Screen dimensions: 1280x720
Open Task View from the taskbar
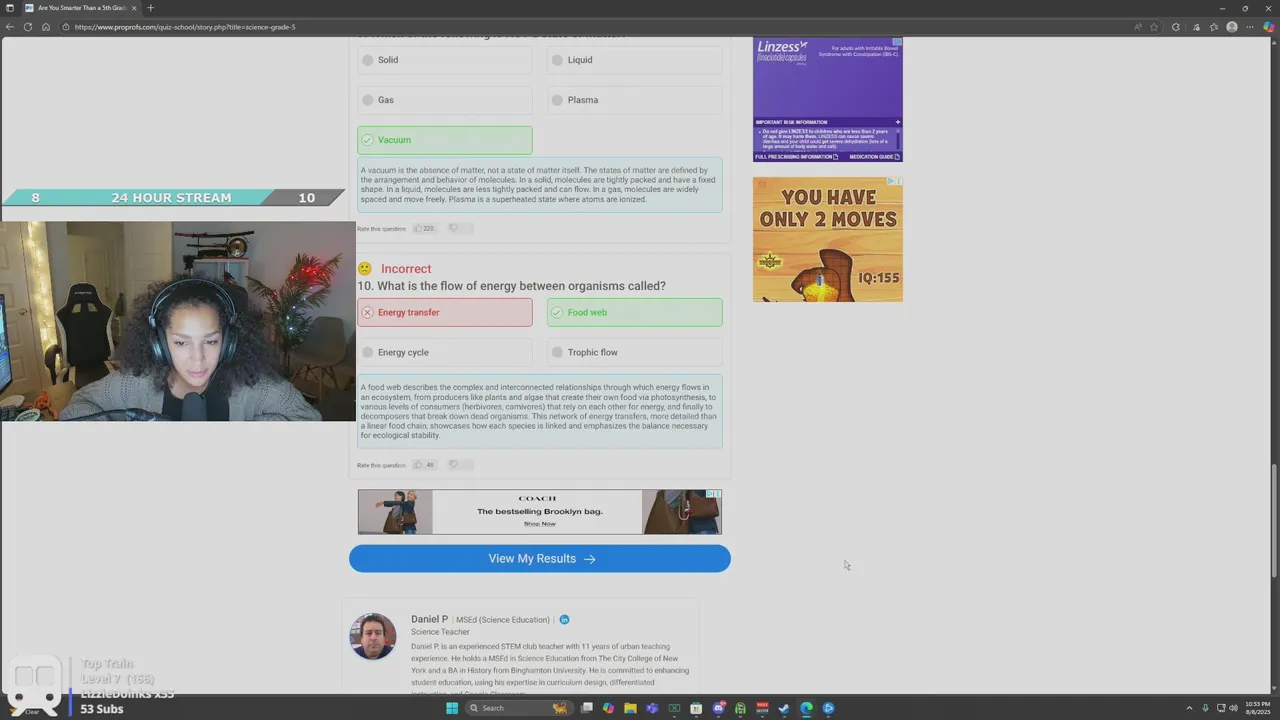click(x=586, y=708)
